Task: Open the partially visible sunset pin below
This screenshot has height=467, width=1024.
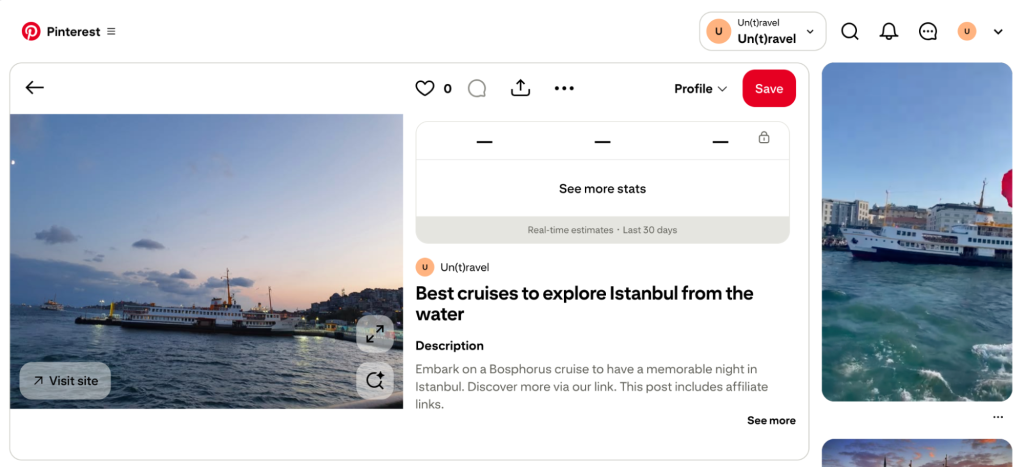Action: 916,453
